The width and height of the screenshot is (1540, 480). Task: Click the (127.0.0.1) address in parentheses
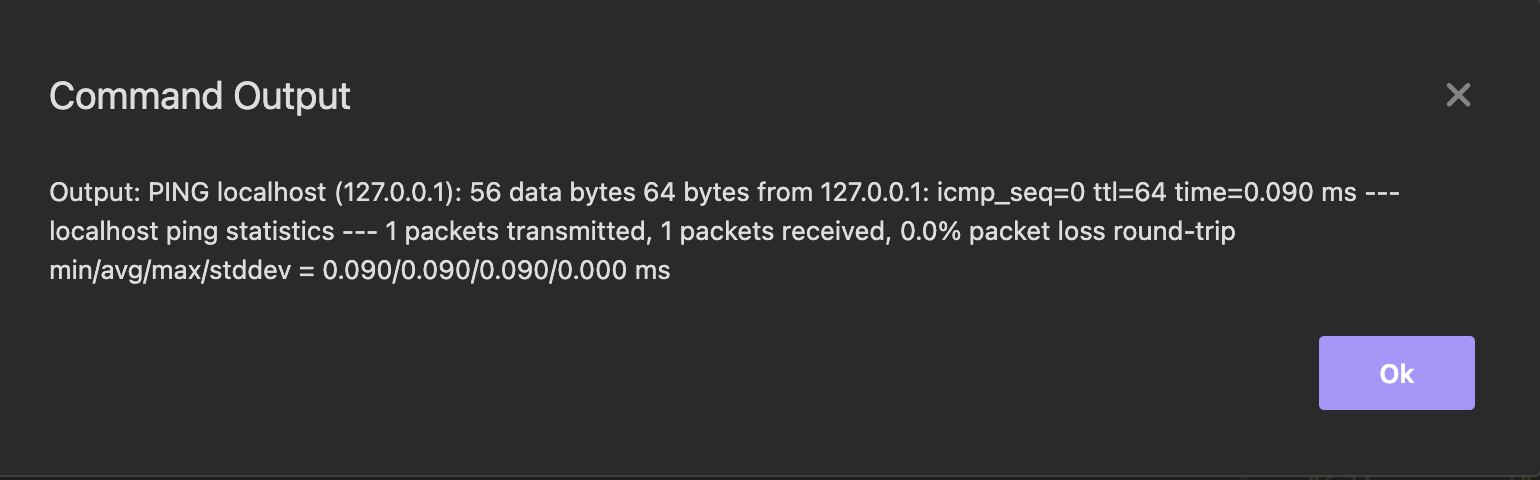tap(380, 193)
